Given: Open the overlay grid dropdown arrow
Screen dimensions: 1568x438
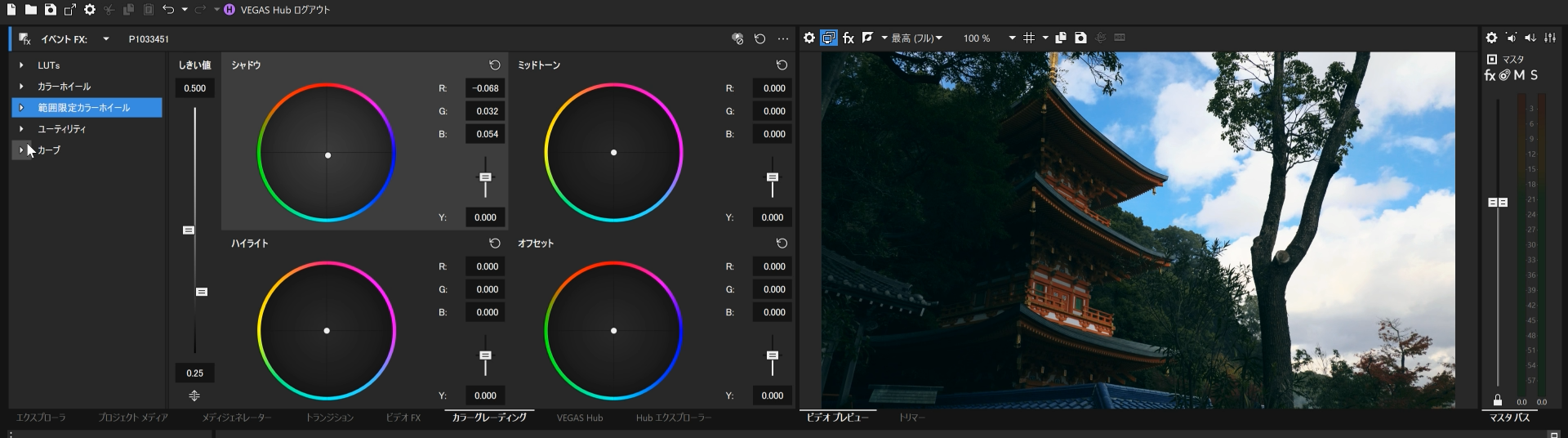Looking at the screenshot, I should [x=1045, y=38].
